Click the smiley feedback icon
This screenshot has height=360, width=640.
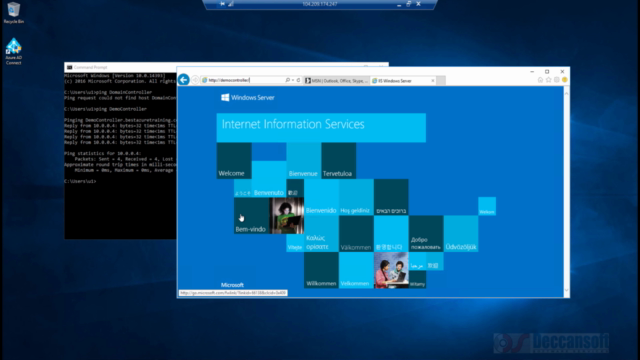pos(565,80)
